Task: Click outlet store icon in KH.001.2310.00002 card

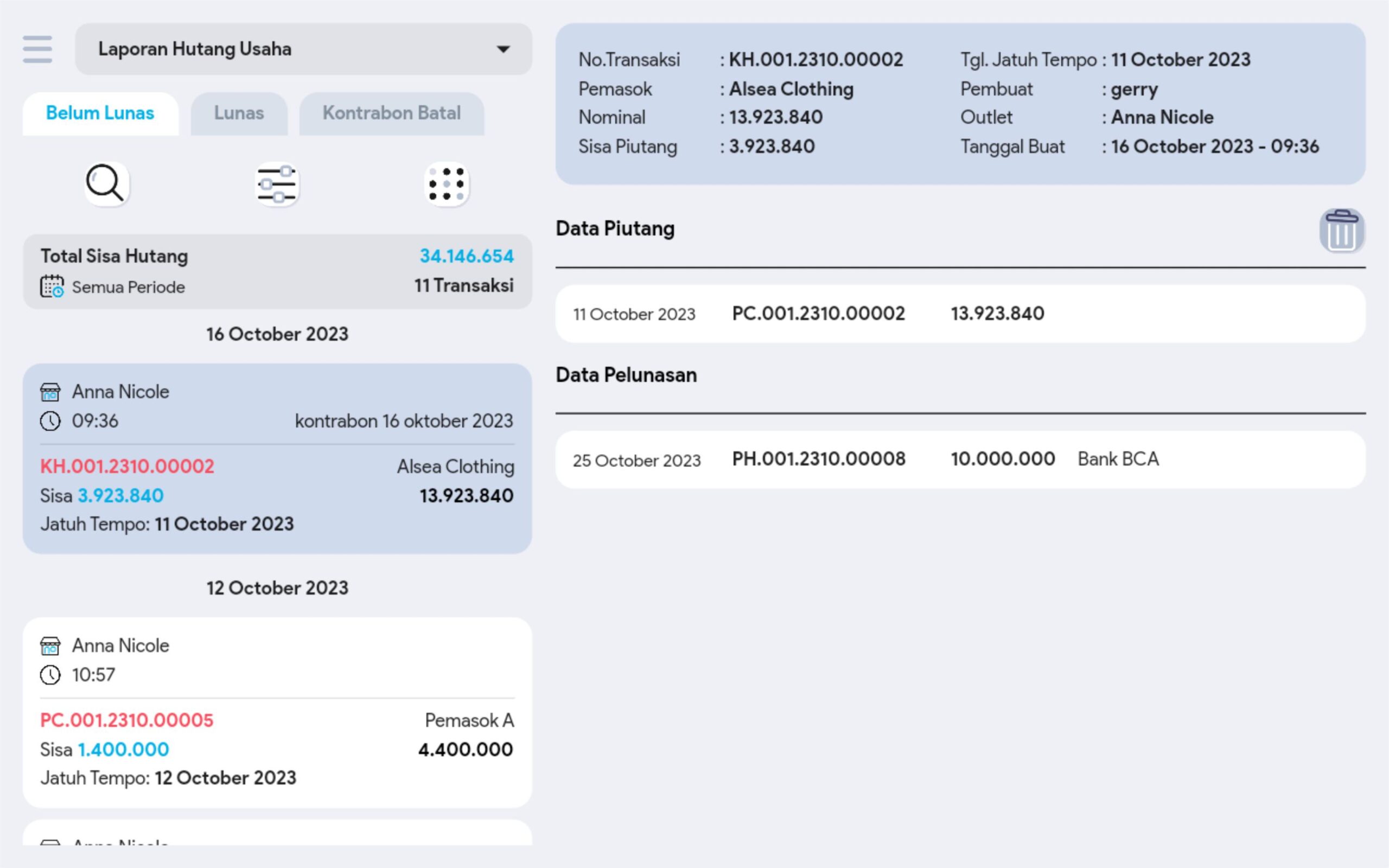Action: (x=50, y=392)
